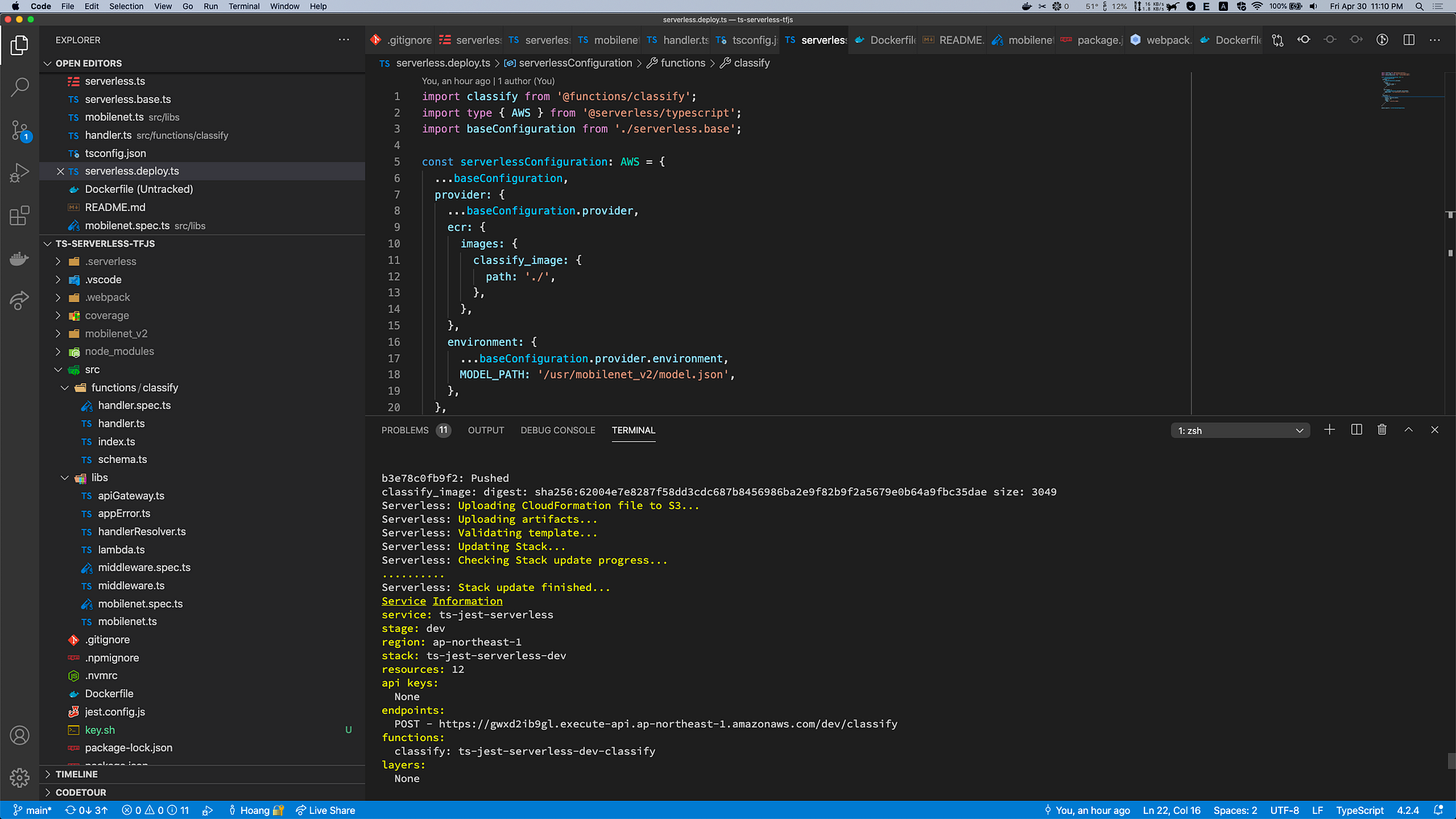
Task: Open the Extensions view
Action: (x=20, y=215)
